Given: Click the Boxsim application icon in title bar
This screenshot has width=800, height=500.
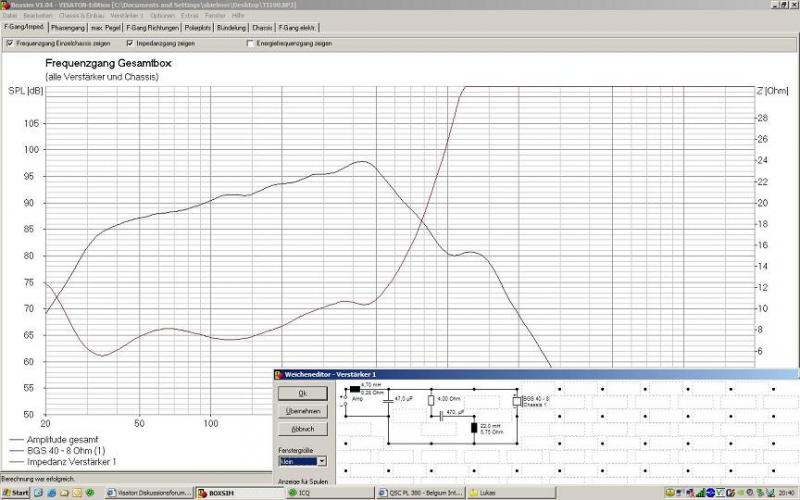Looking at the screenshot, I should [x=5, y=5].
